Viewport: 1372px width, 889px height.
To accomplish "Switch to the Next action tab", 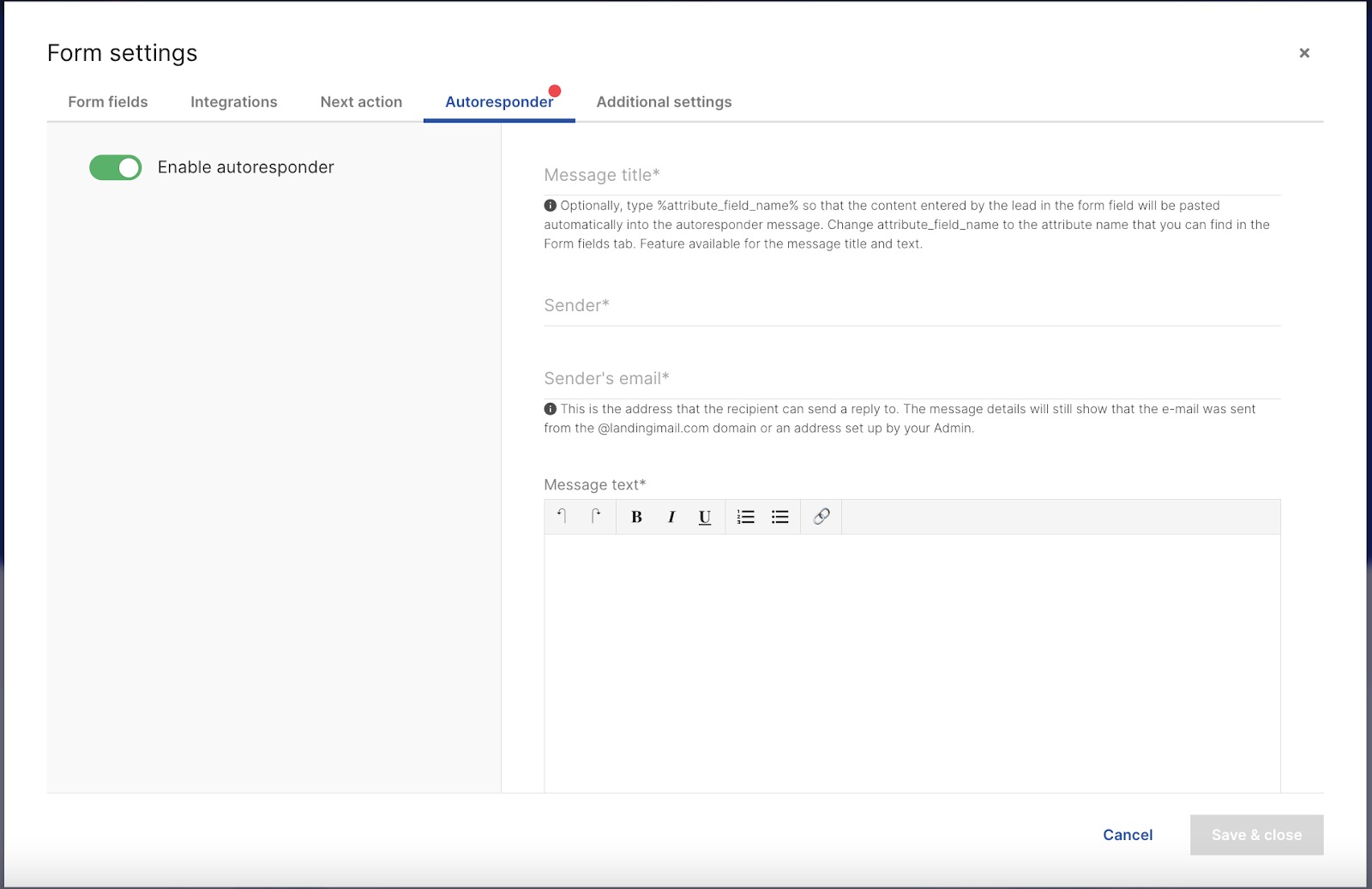I will (360, 101).
